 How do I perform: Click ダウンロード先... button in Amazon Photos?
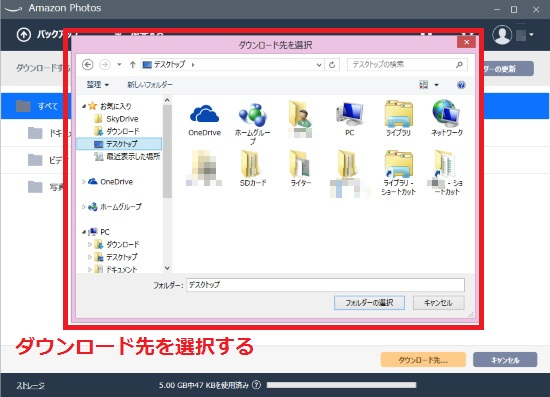[x=423, y=360]
